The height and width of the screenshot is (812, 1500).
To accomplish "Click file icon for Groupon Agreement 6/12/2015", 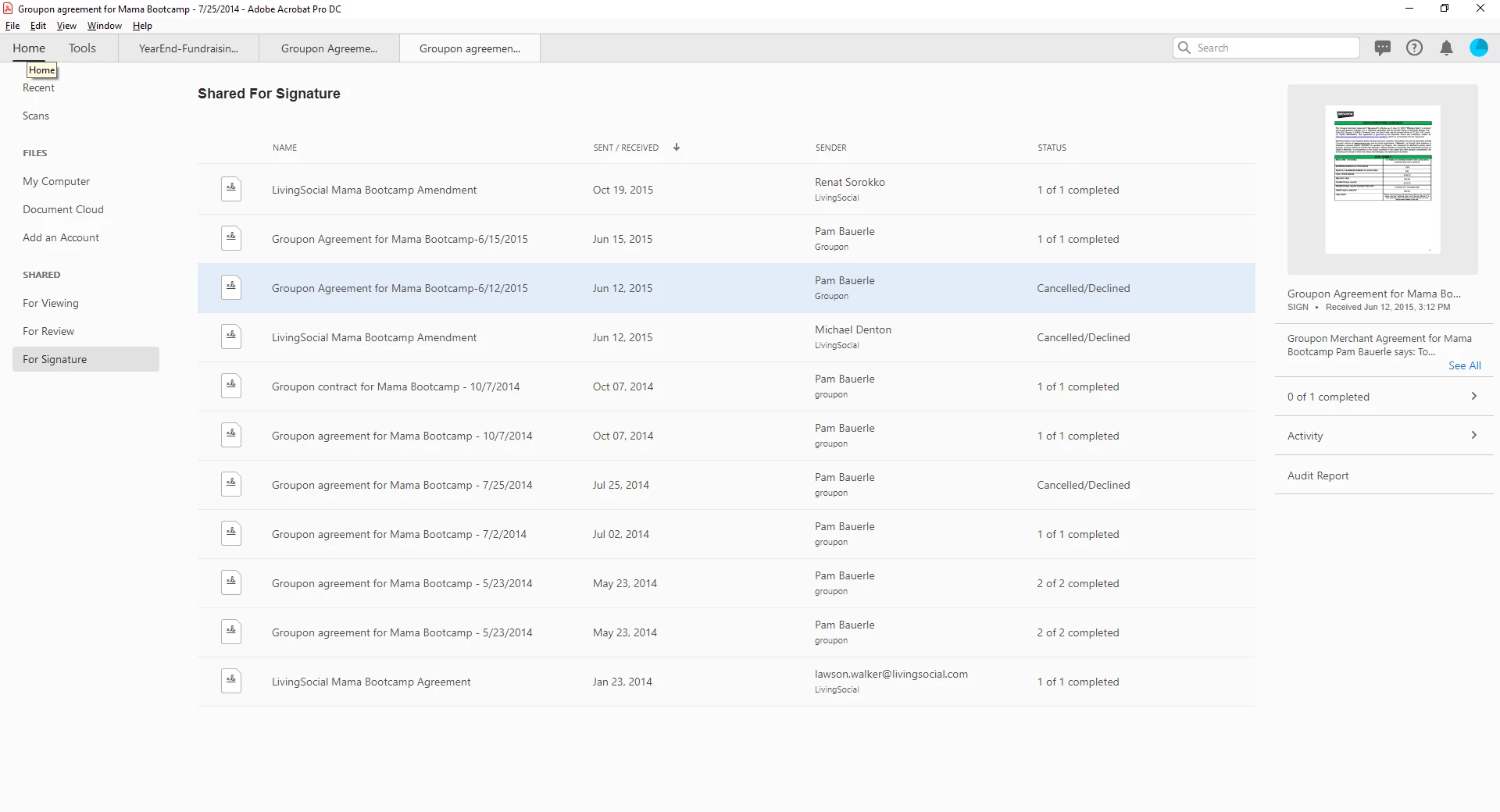I will [231, 287].
